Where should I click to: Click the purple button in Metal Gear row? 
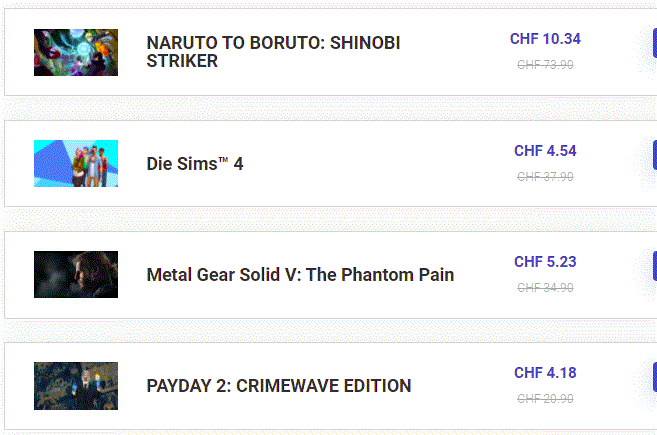point(655,266)
